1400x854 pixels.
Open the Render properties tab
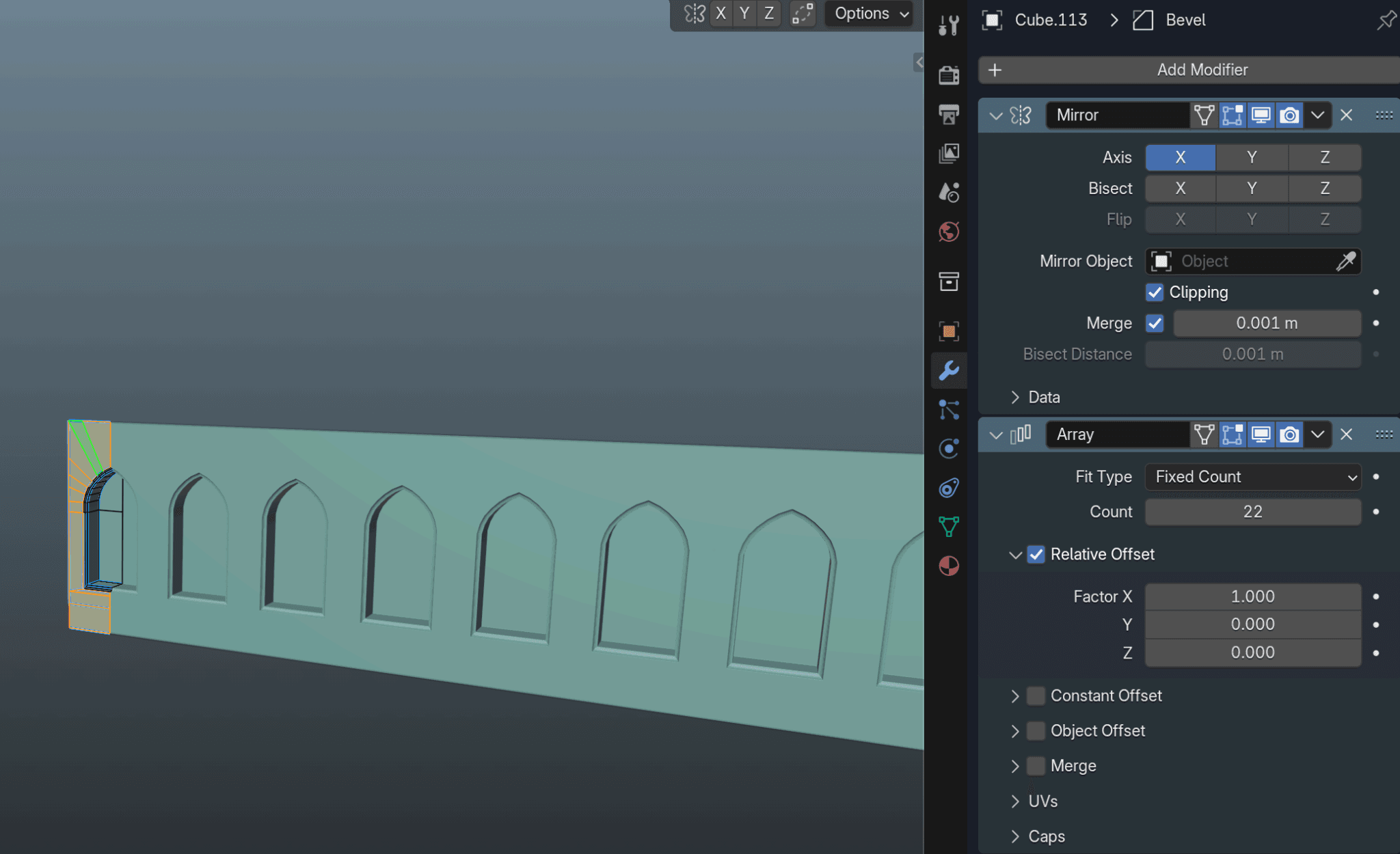click(949, 75)
